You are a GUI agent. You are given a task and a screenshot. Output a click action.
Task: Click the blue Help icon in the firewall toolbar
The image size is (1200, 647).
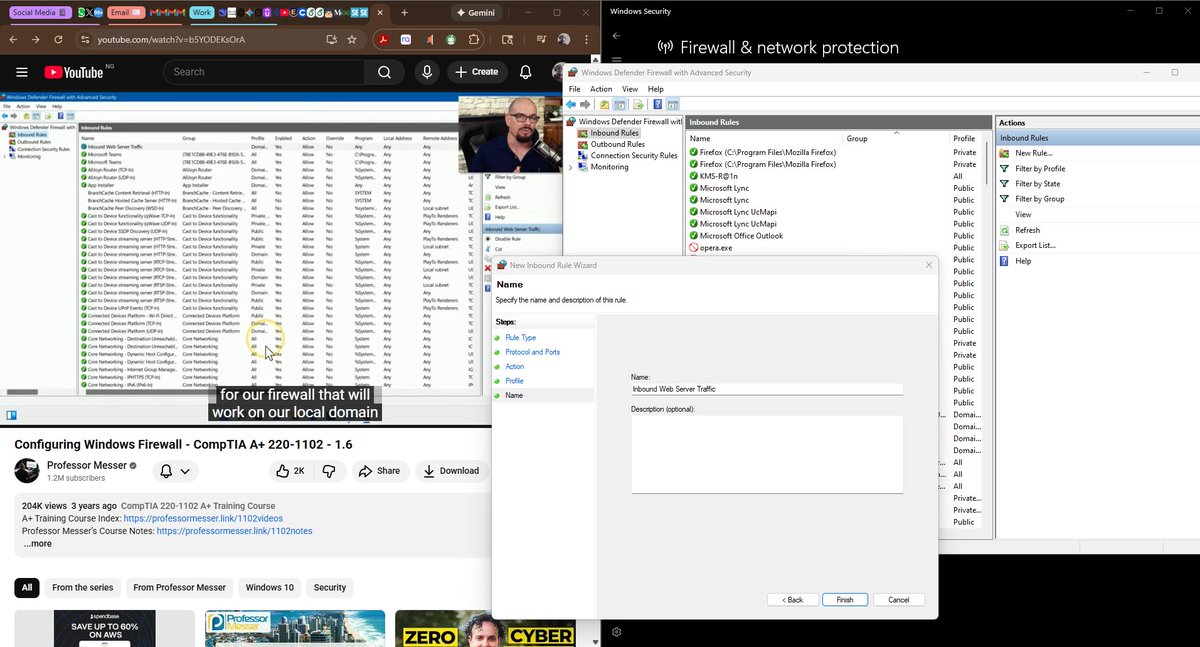point(657,104)
